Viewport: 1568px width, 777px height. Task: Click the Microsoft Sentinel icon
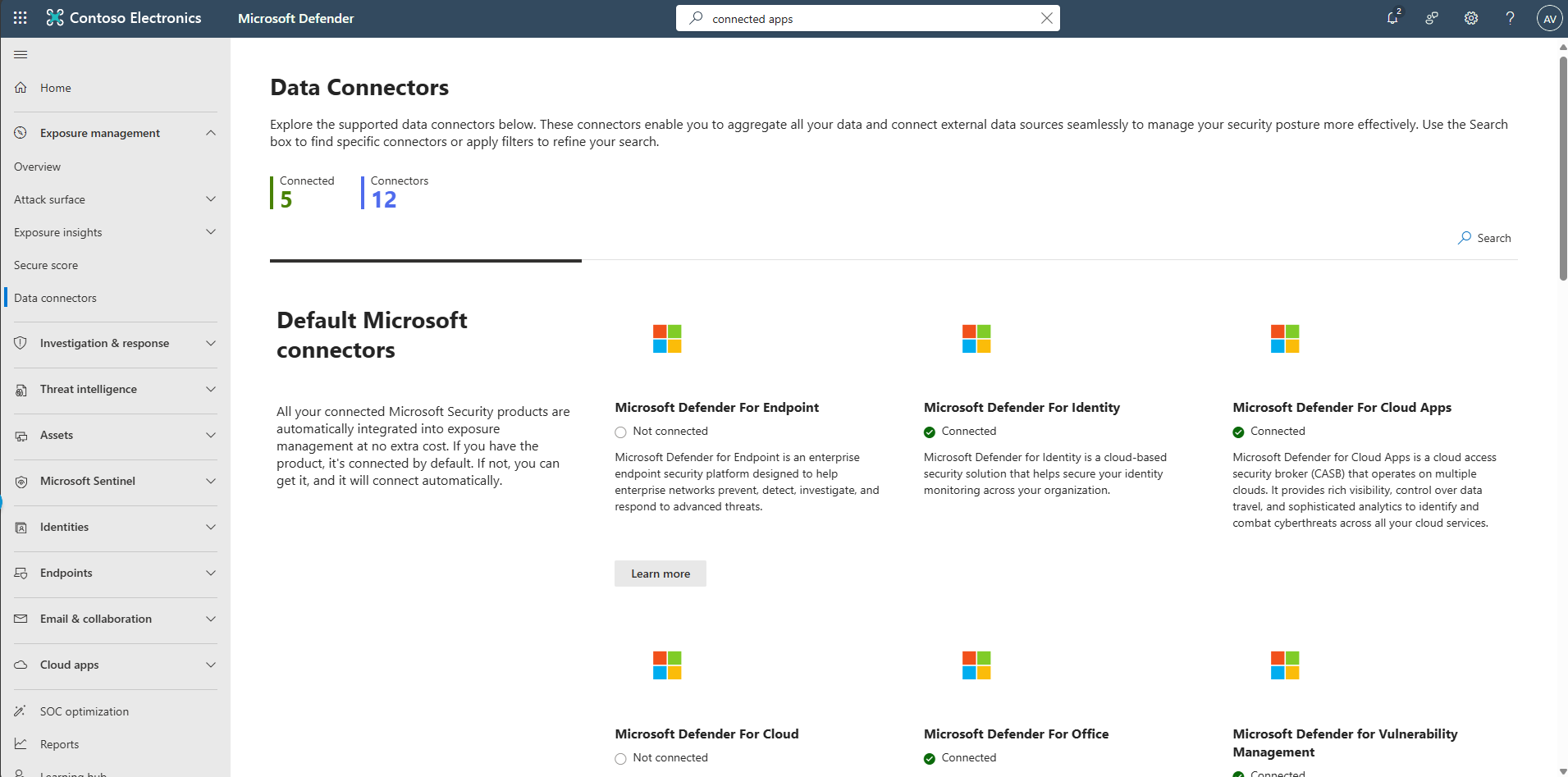pos(21,482)
